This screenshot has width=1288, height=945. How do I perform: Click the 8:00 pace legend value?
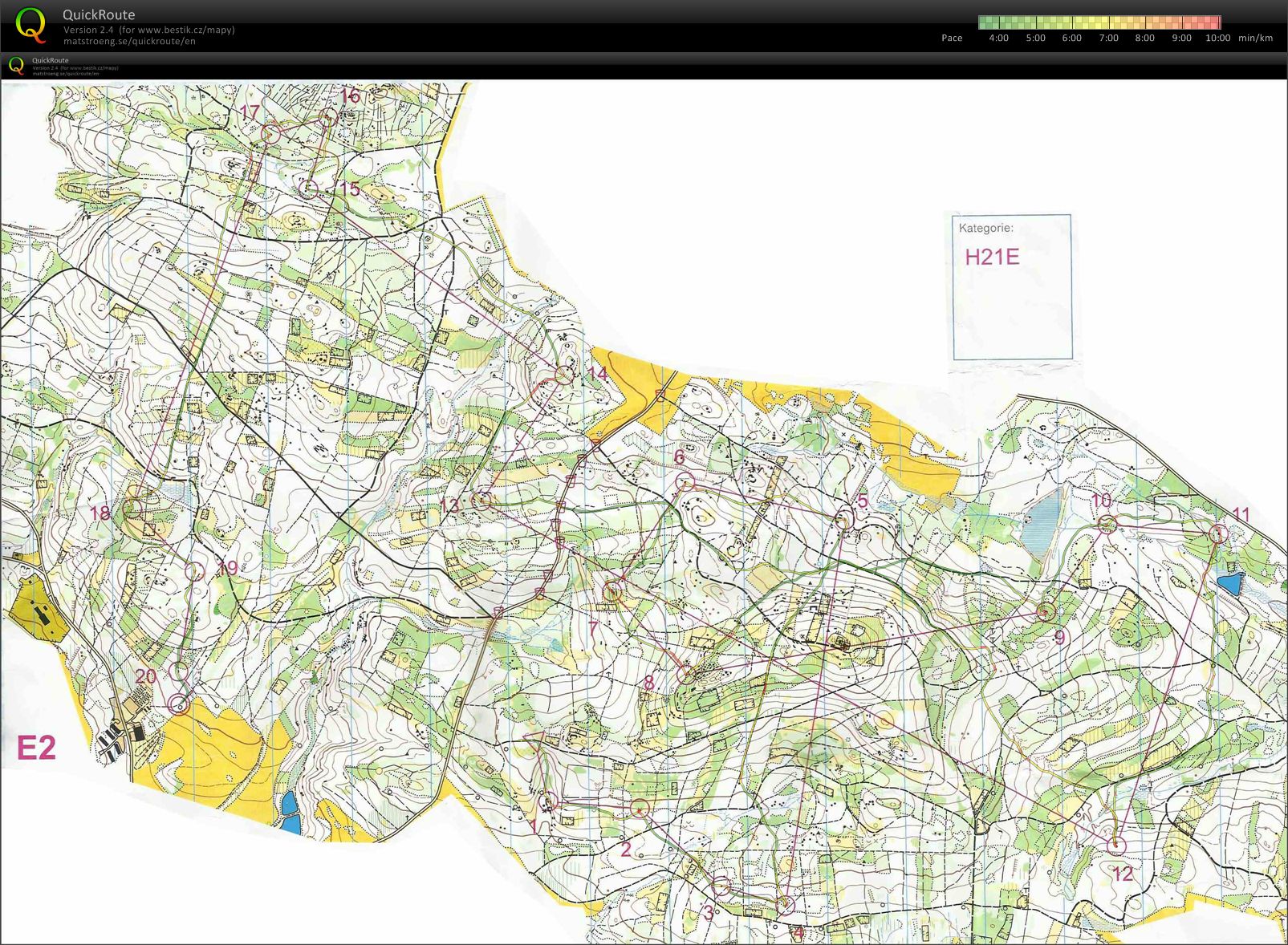click(x=1144, y=38)
